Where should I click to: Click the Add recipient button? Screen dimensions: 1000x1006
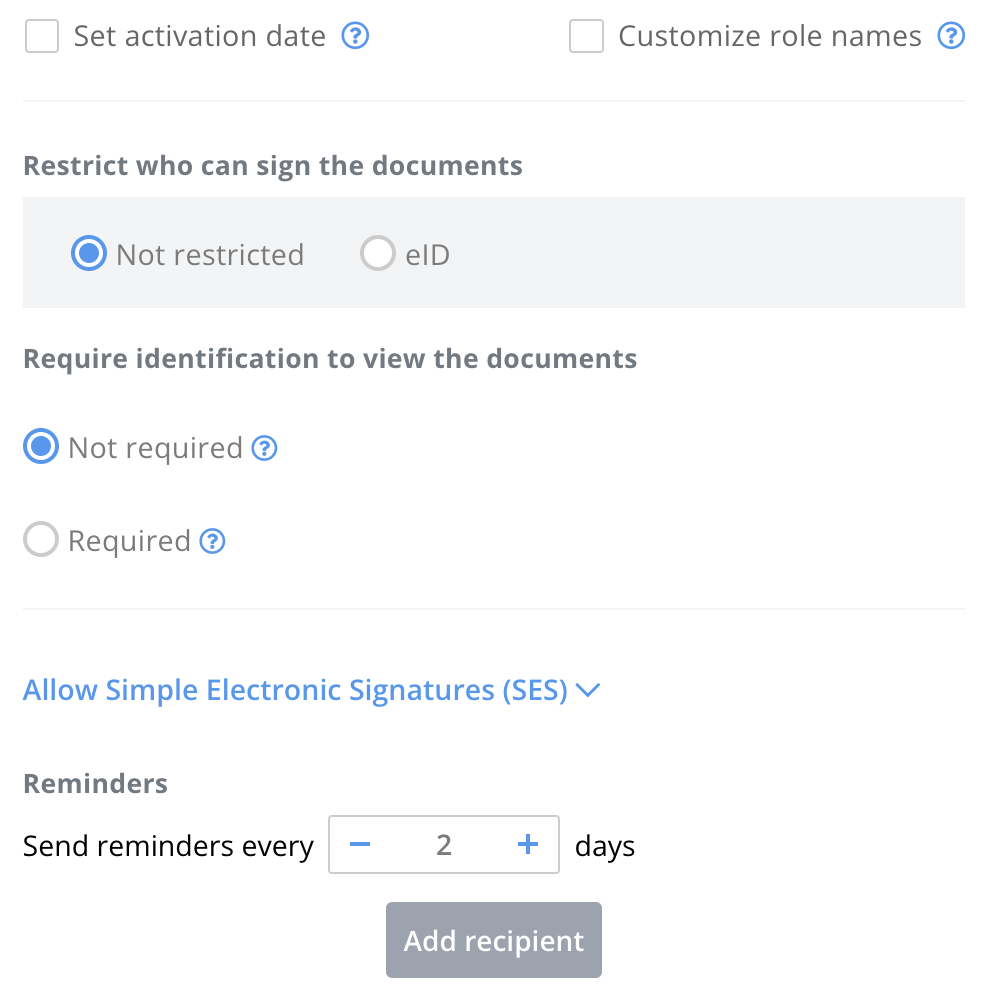[494, 940]
